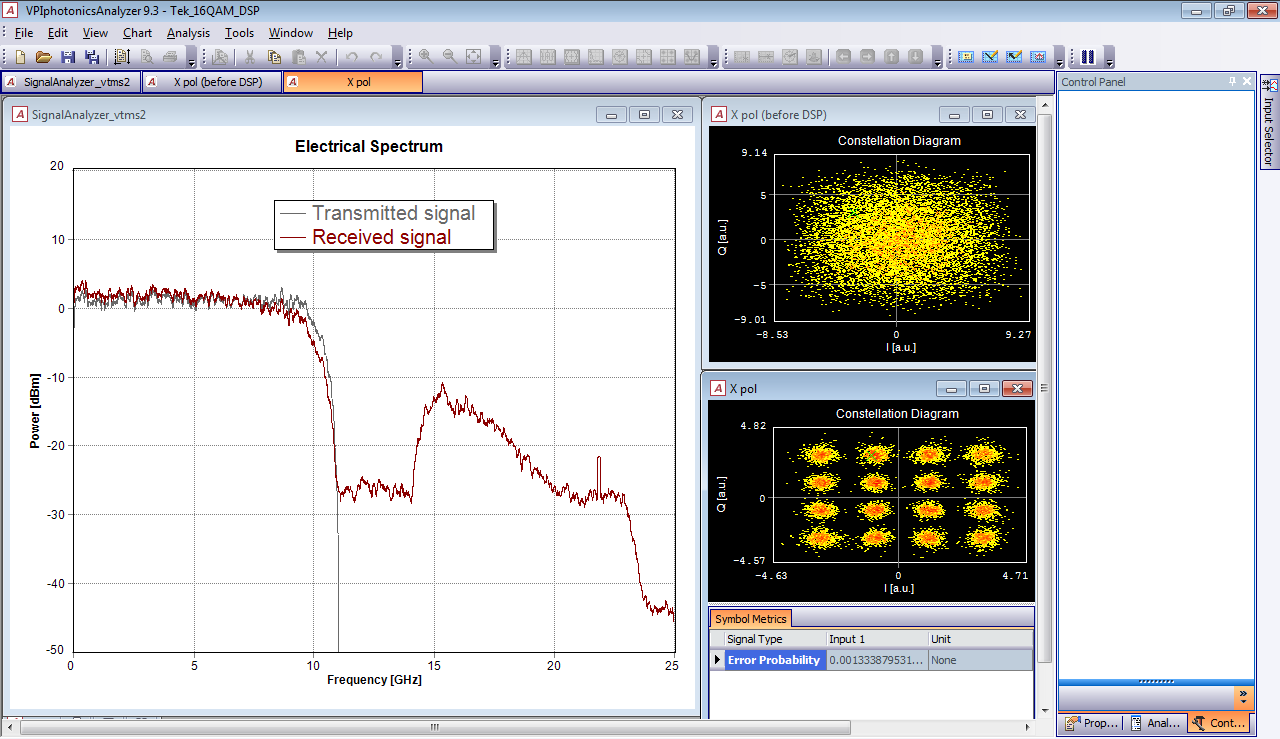Image resolution: width=1280 pixels, height=739 pixels.
Task: Click the Print Preview icon
Action: pyautogui.click(x=147, y=57)
